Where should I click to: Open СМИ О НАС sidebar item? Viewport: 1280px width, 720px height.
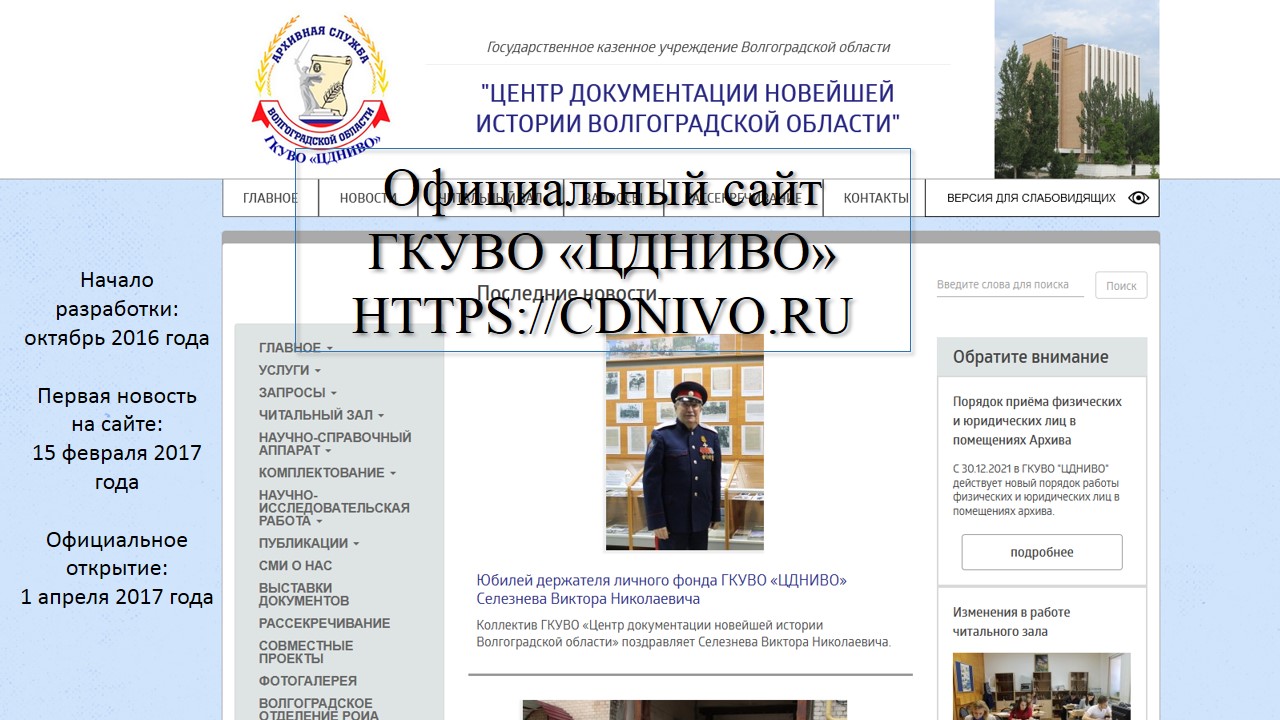295,566
